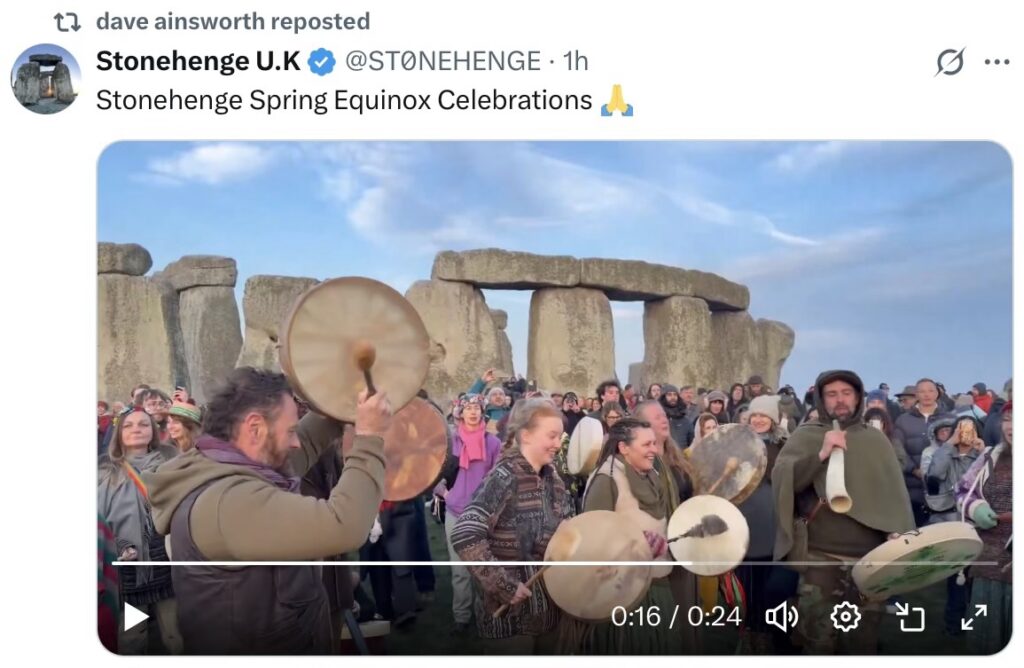Open the post's more options menu
1024x668 pixels.
tap(997, 62)
